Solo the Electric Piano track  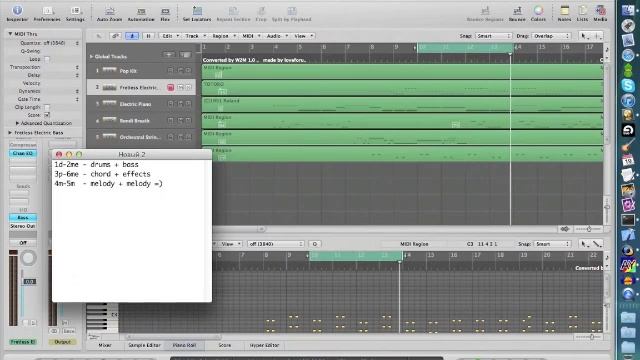tap(188, 104)
